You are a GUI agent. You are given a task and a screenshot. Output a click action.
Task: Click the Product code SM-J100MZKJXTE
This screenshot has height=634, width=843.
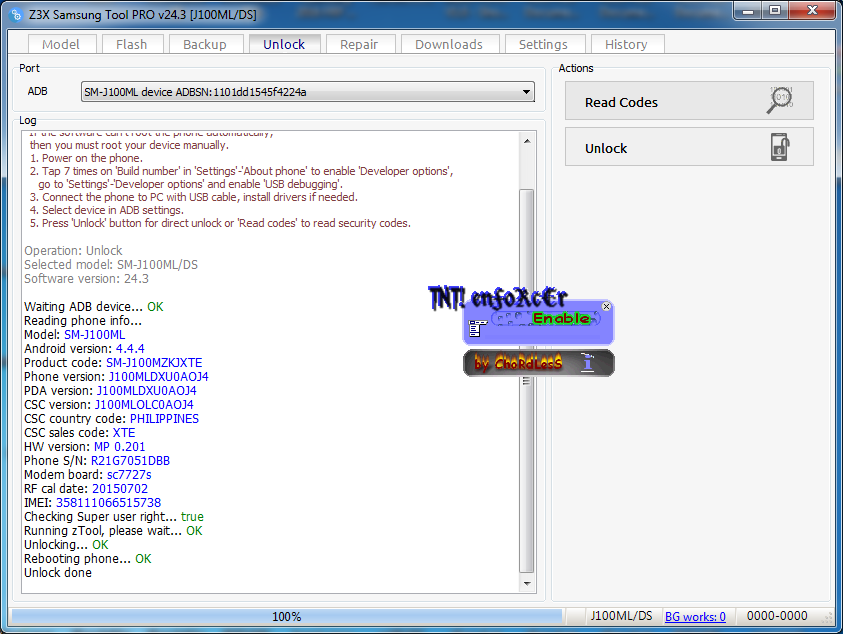[154, 363]
